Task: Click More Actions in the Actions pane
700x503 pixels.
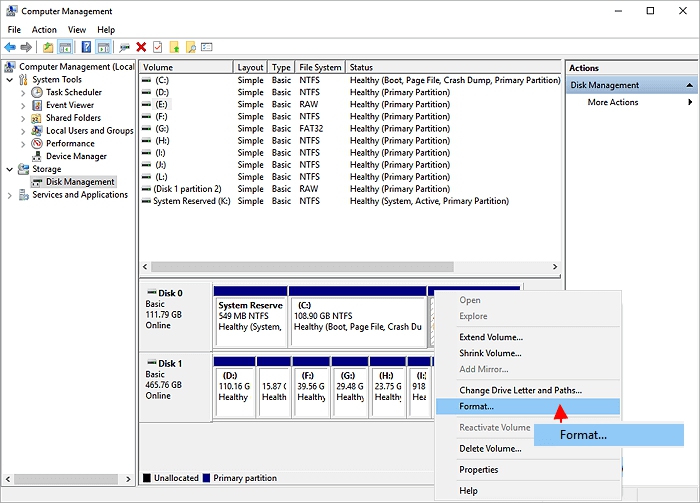Action: [613, 103]
